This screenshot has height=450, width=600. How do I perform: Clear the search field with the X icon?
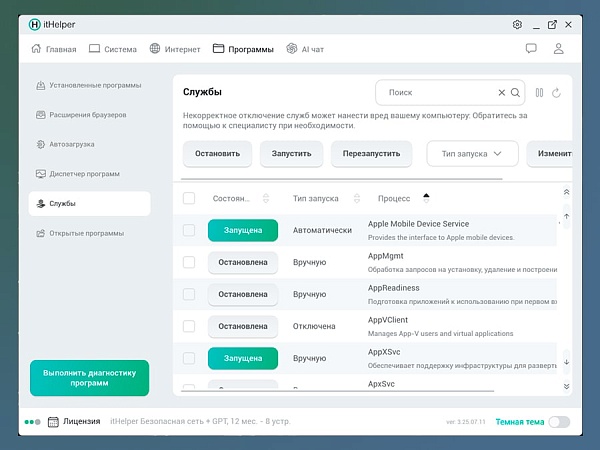pyautogui.click(x=502, y=93)
